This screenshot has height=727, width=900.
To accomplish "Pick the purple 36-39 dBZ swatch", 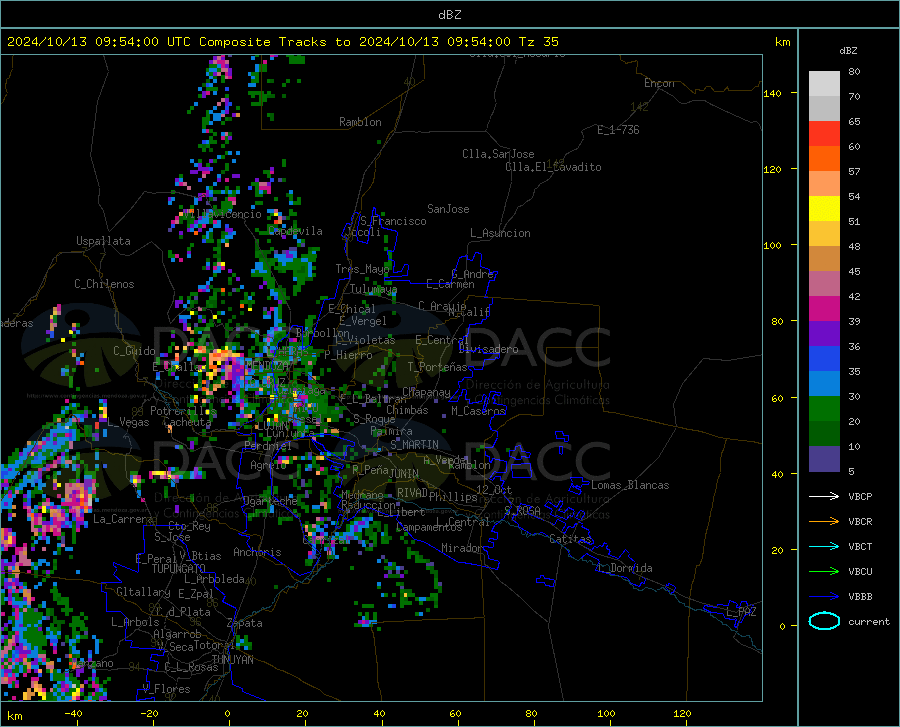I will (824, 334).
